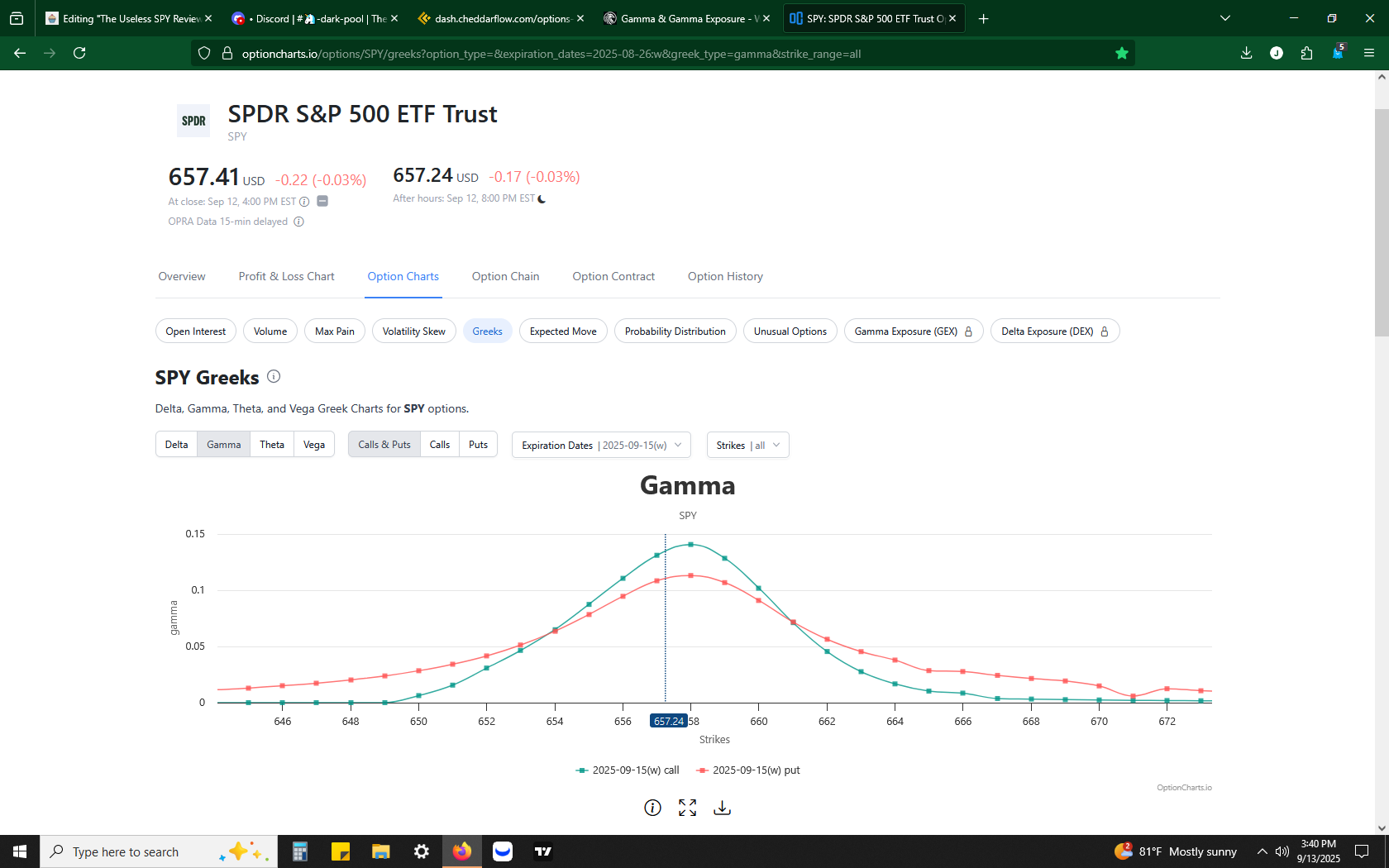Select Puts only option type
The height and width of the screenshot is (868, 1389).
pos(478,445)
